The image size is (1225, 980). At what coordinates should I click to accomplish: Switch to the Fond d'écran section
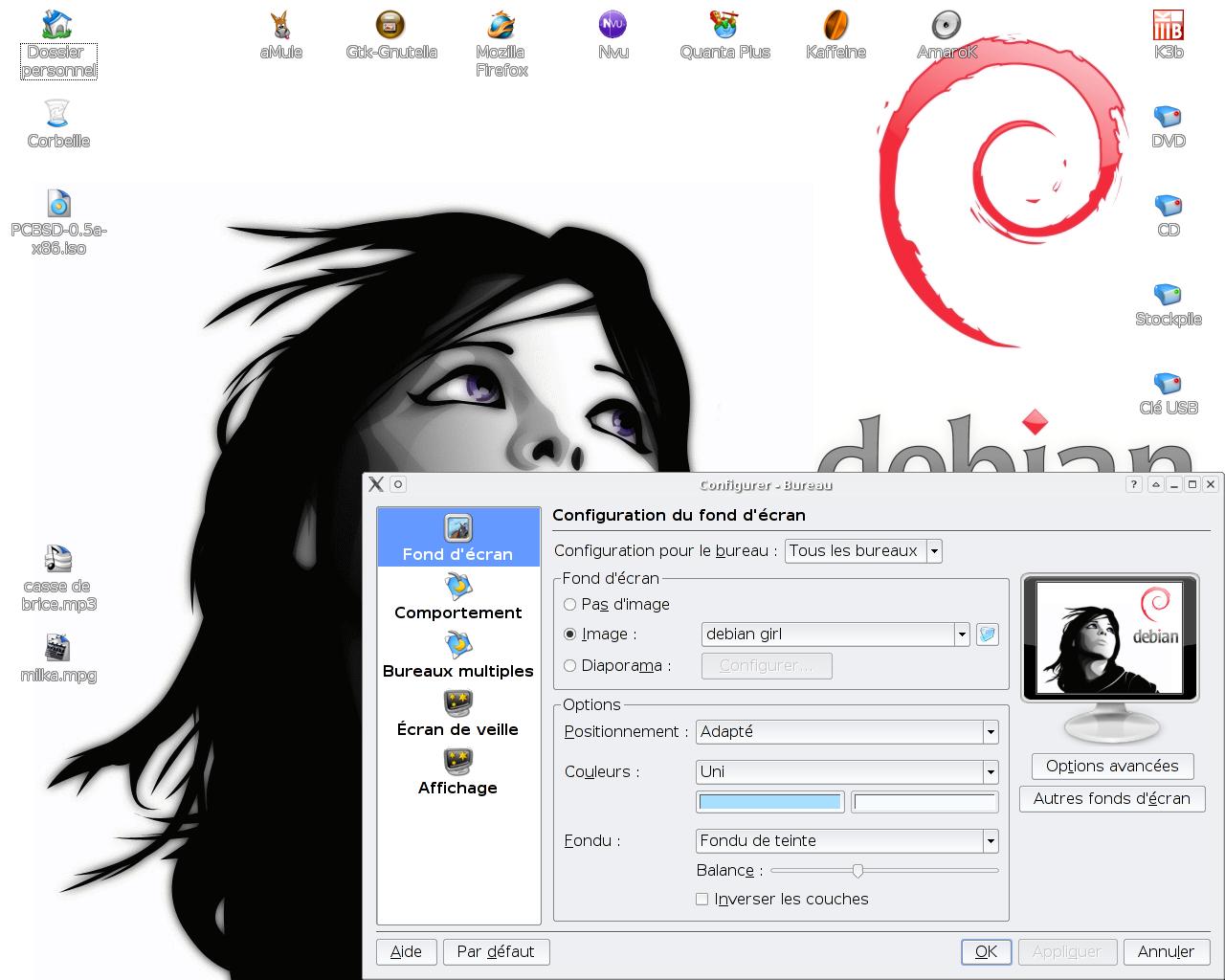coord(458,537)
